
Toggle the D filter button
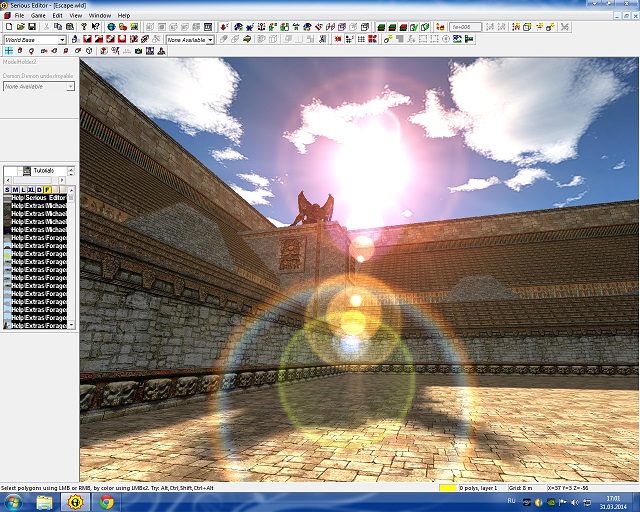[39, 190]
